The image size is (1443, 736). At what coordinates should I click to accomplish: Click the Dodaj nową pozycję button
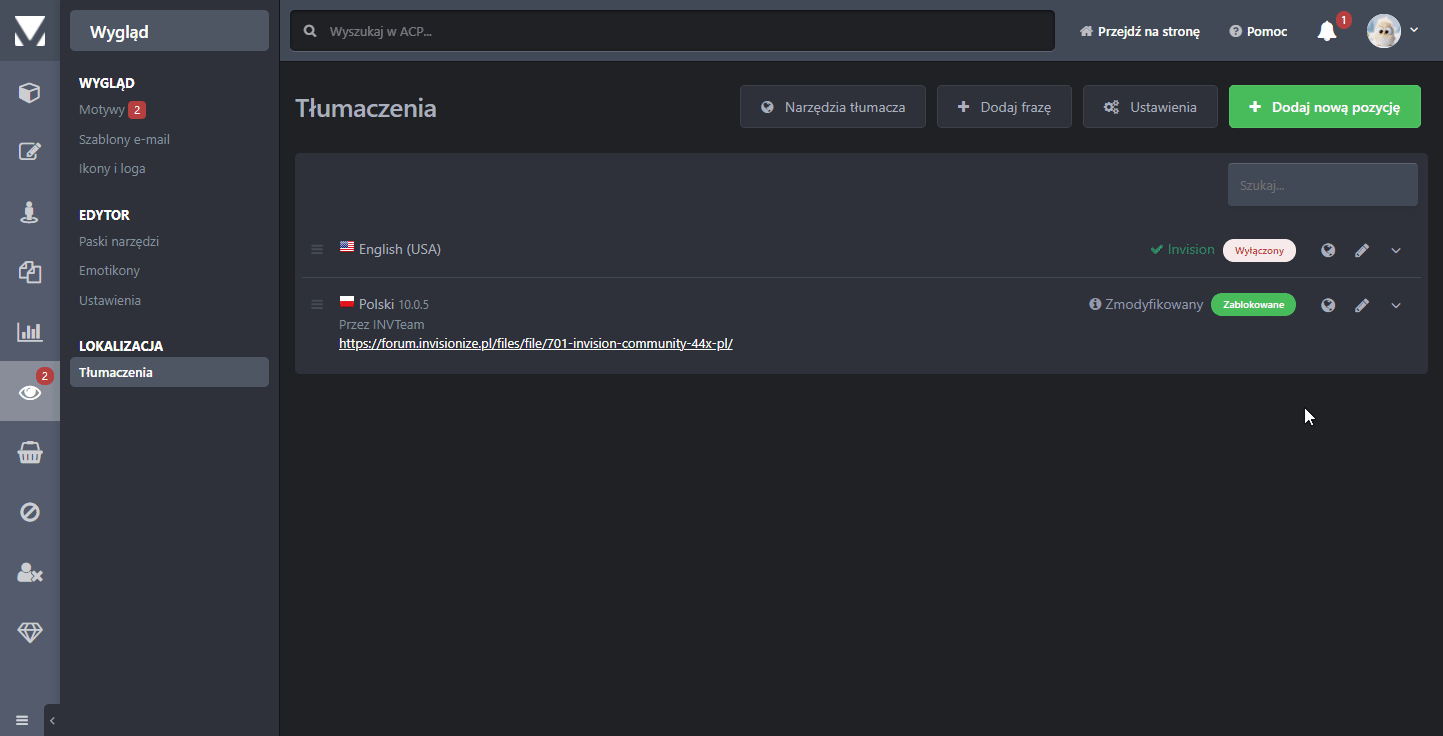1324,107
